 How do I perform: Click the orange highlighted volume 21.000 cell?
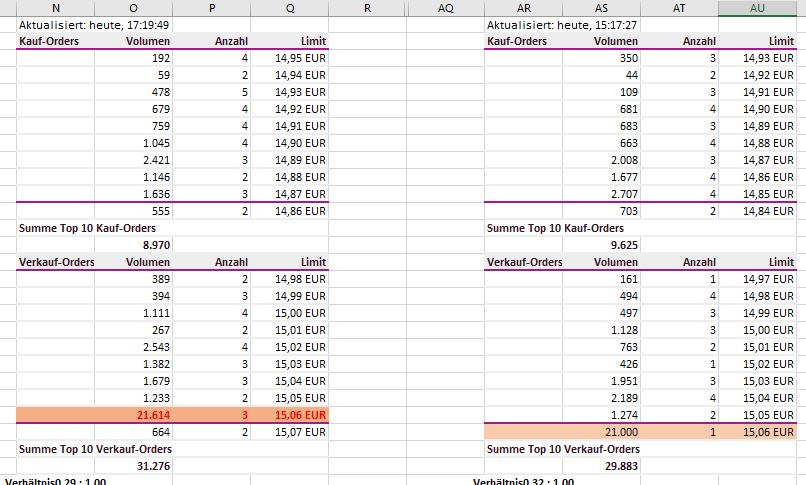[x=600, y=431]
